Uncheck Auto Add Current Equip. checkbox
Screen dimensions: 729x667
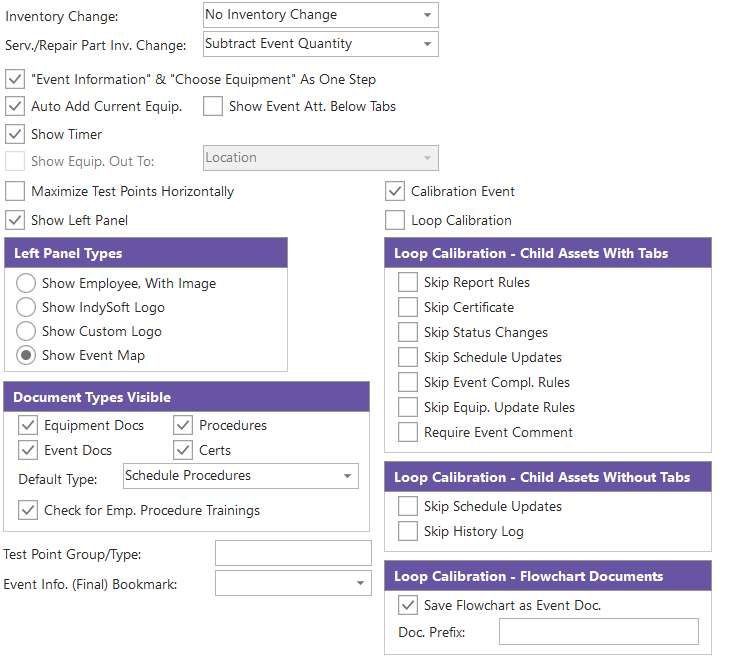click(x=15, y=106)
